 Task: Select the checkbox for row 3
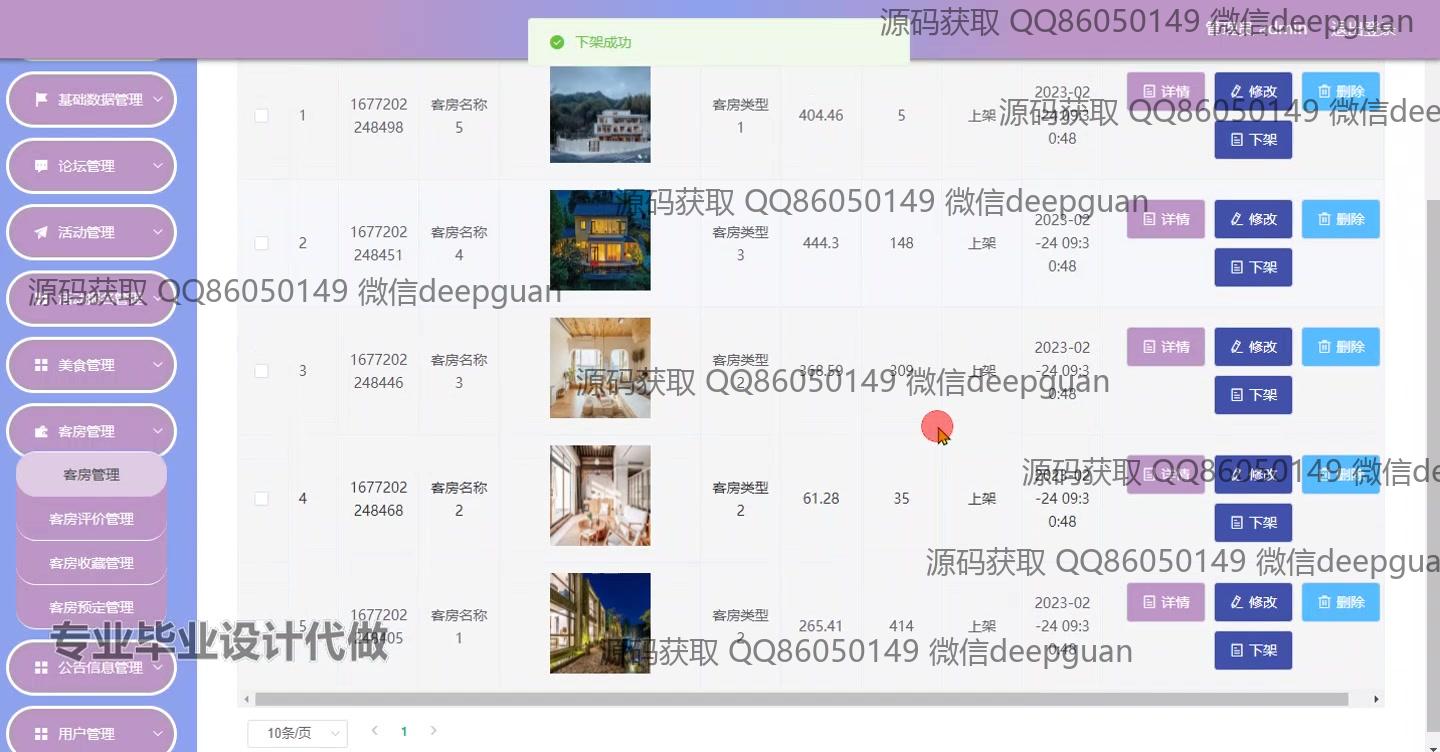261,371
